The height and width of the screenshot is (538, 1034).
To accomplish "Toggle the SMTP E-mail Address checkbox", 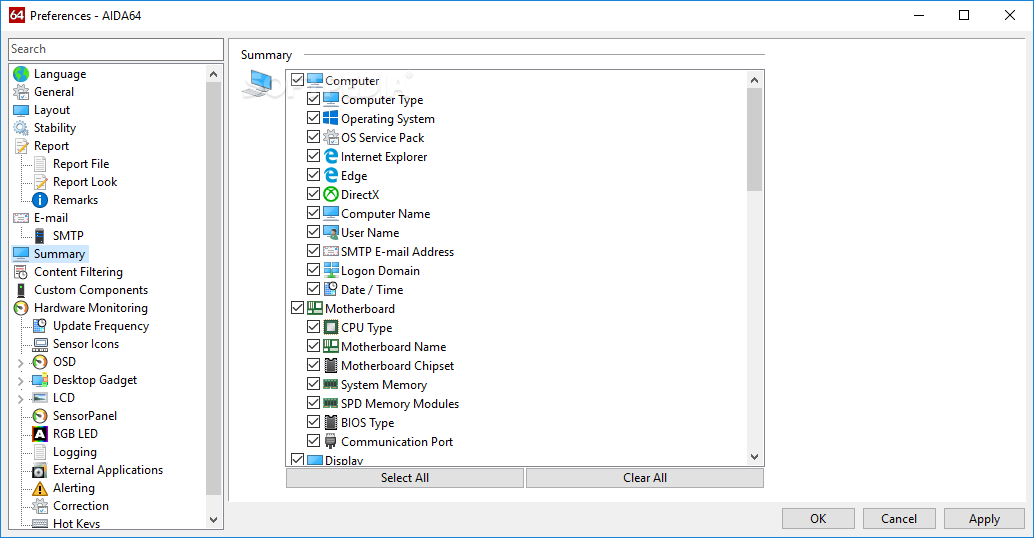I will (x=313, y=251).
